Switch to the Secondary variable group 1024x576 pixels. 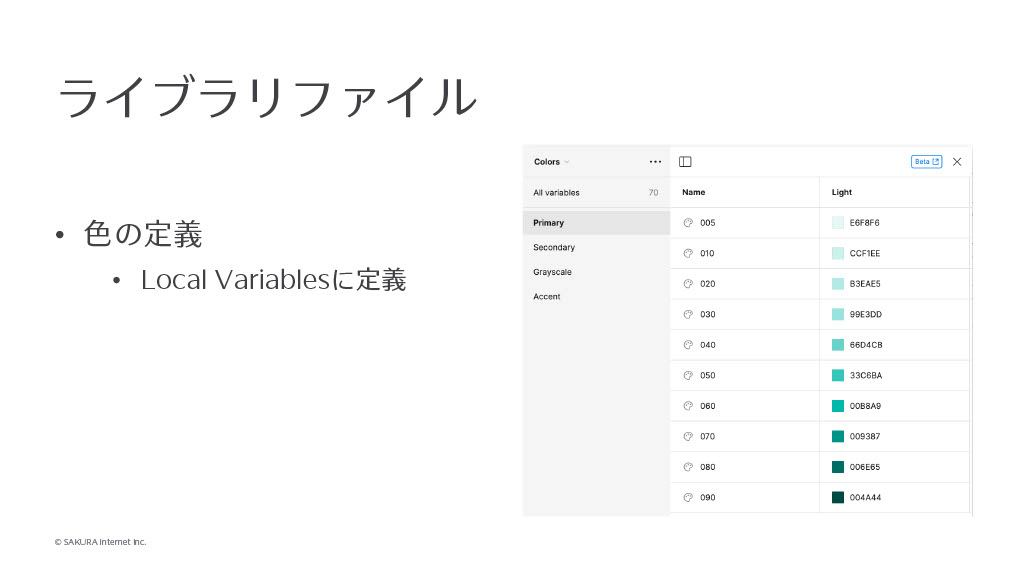point(554,248)
